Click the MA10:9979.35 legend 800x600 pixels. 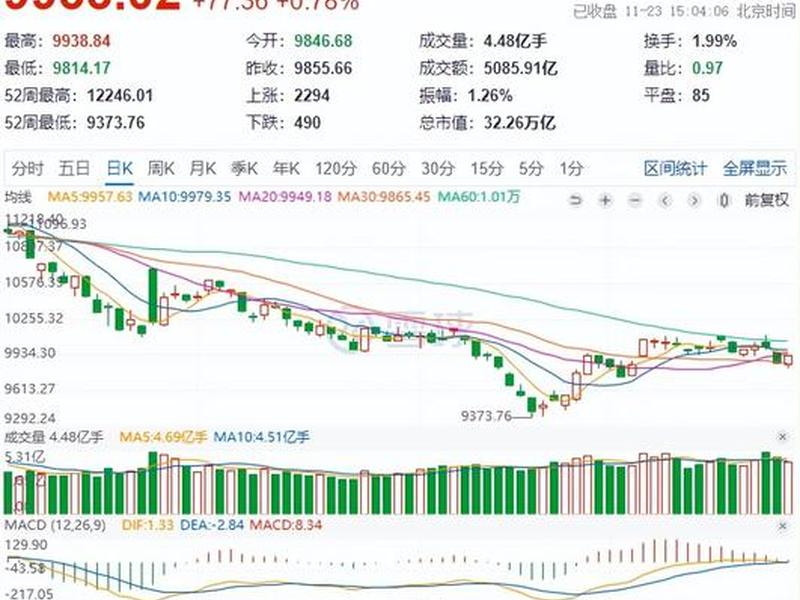pos(185,197)
